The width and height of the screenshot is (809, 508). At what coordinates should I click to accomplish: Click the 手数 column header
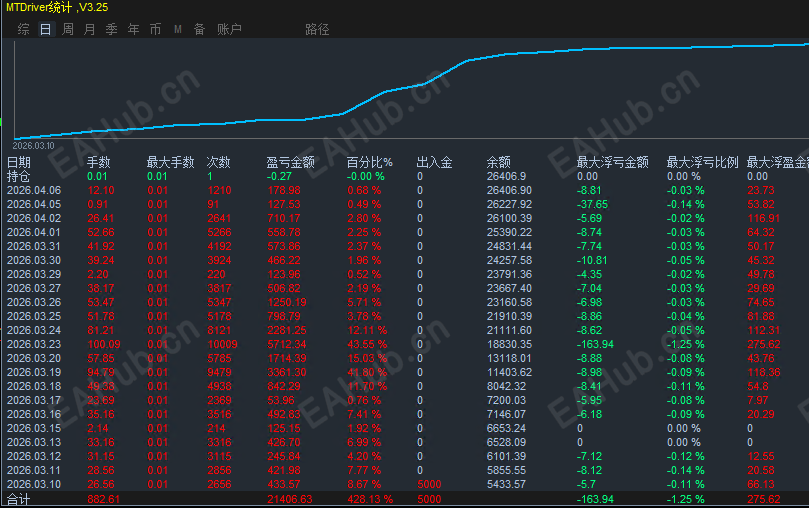99,162
